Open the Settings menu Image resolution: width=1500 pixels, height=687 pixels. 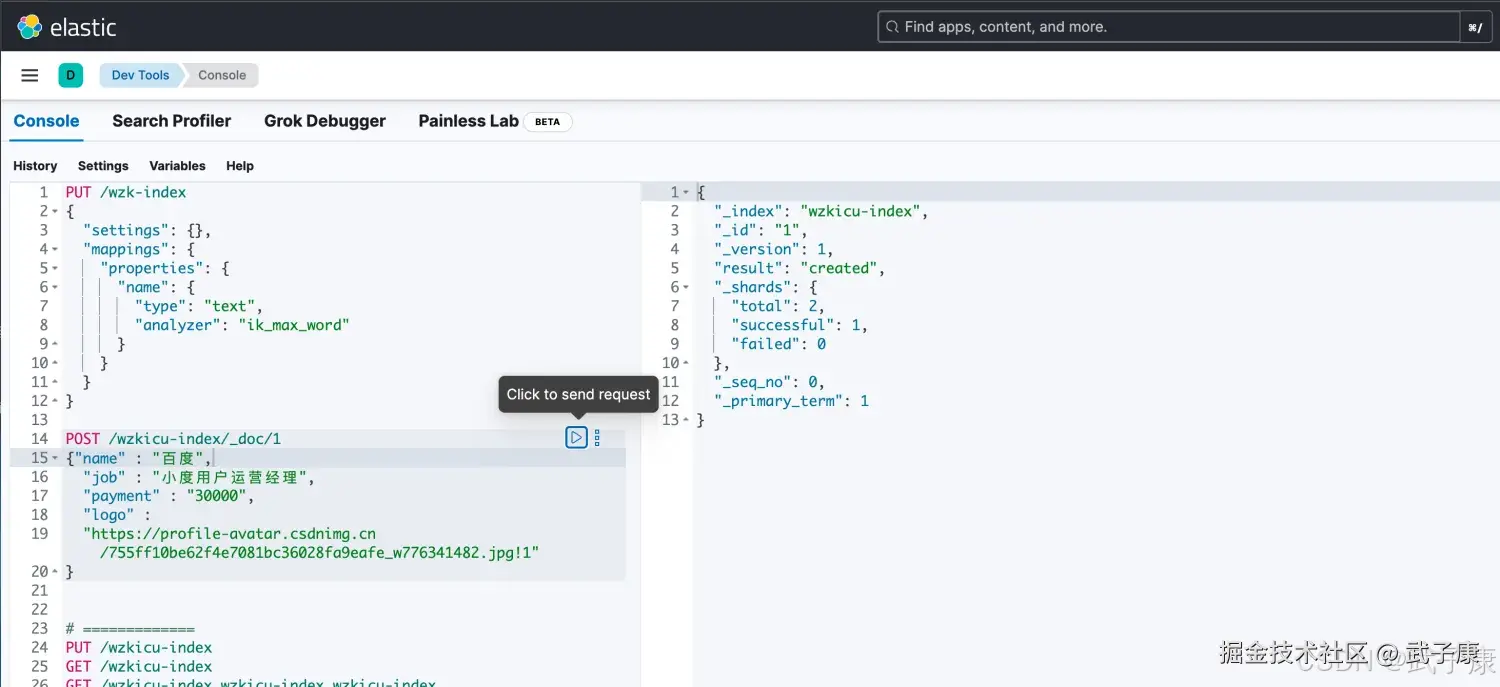(103, 165)
